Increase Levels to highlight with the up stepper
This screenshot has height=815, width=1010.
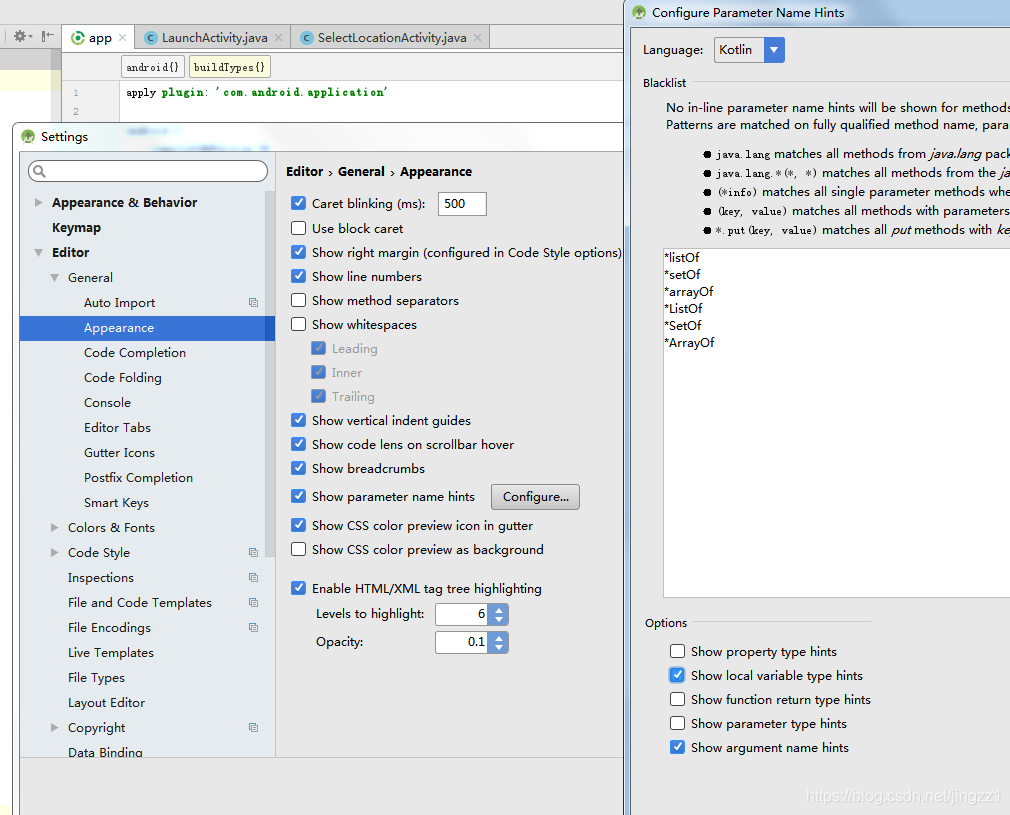point(497,609)
